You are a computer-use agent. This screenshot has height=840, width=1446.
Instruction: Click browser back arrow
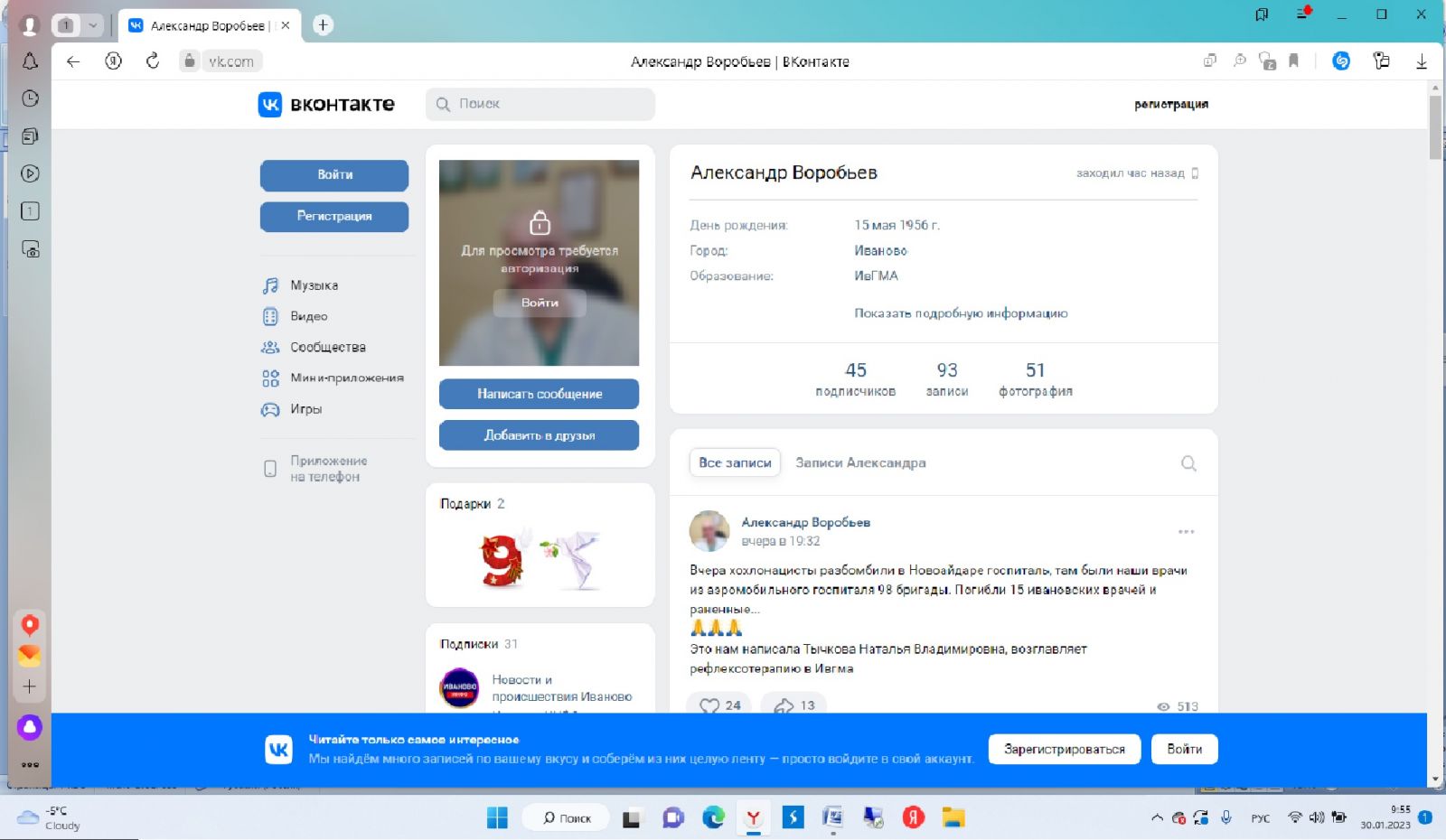pyautogui.click(x=73, y=61)
